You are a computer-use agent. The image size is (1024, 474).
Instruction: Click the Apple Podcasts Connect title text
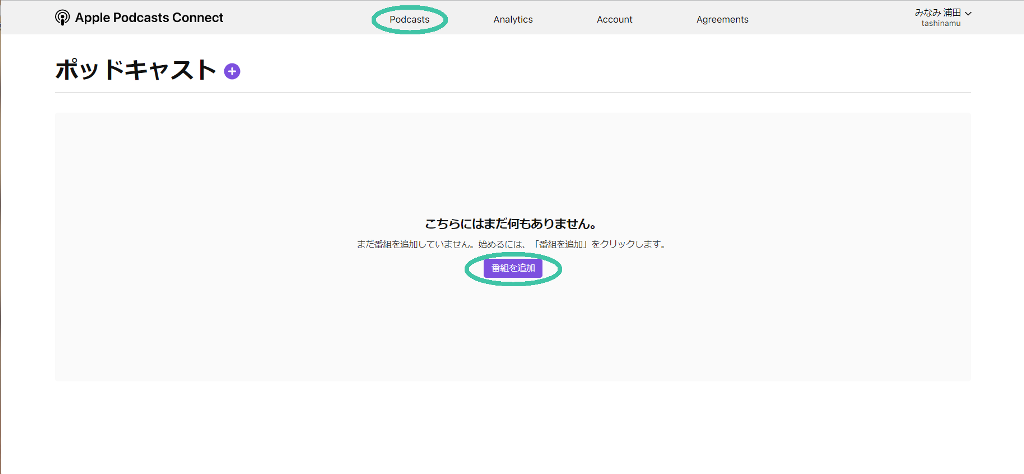tap(149, 18)
